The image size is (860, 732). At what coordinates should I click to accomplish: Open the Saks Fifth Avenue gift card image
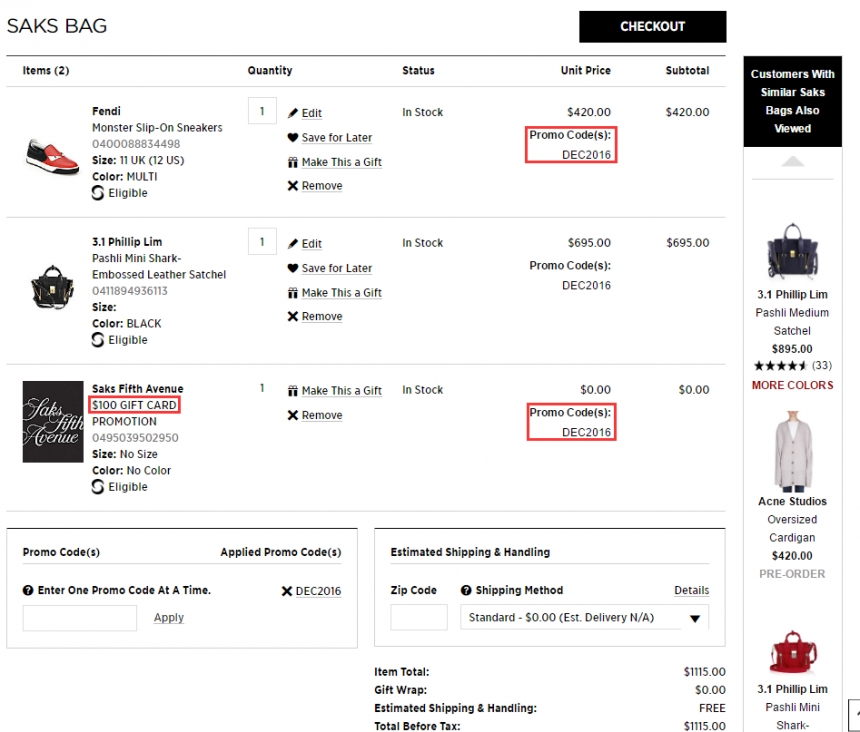point(53,422)
